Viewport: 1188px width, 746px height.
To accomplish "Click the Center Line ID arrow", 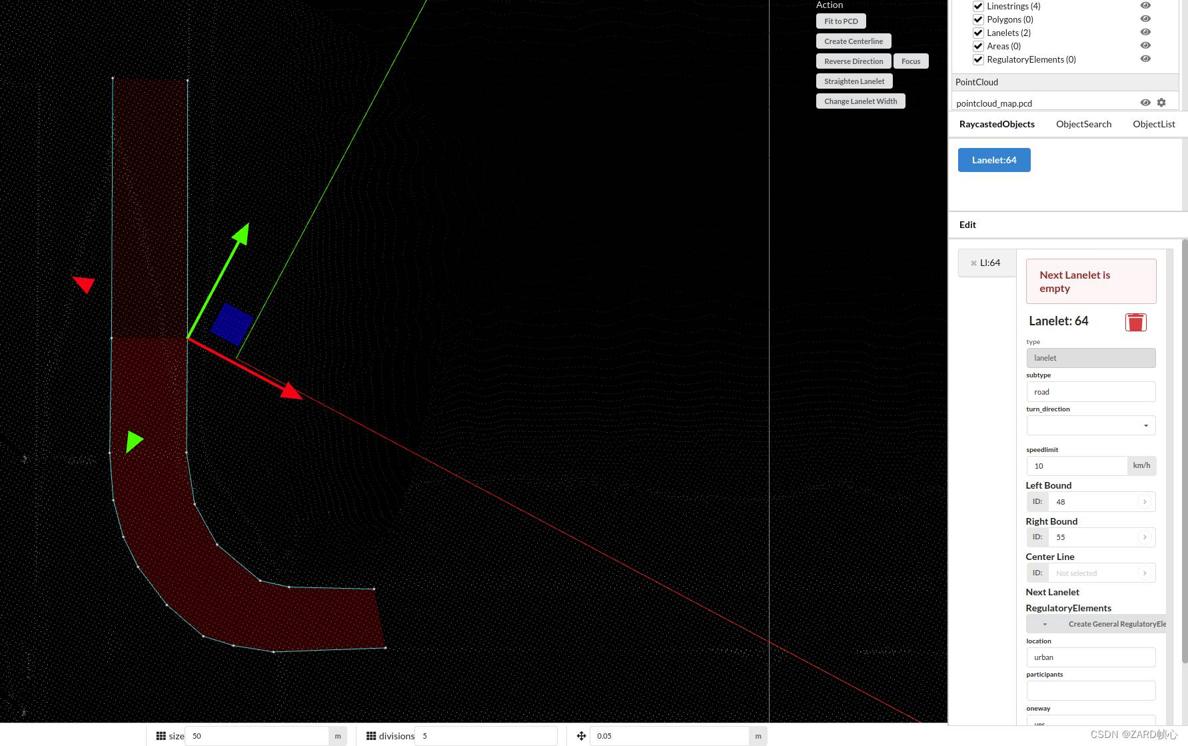I will (1145, 573).
